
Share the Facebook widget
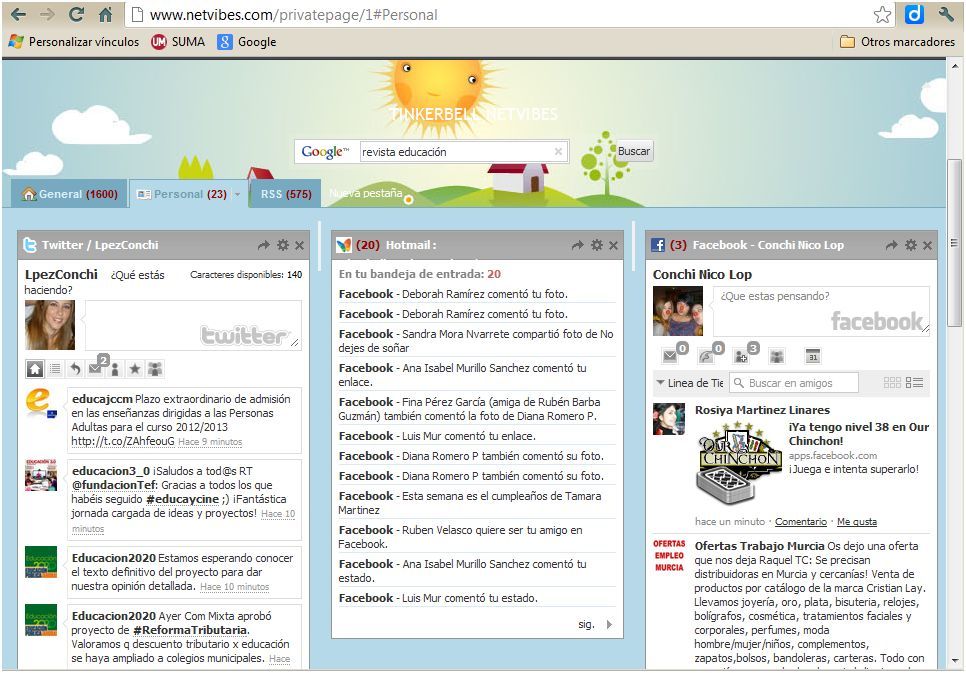click(x=891, y=245)
